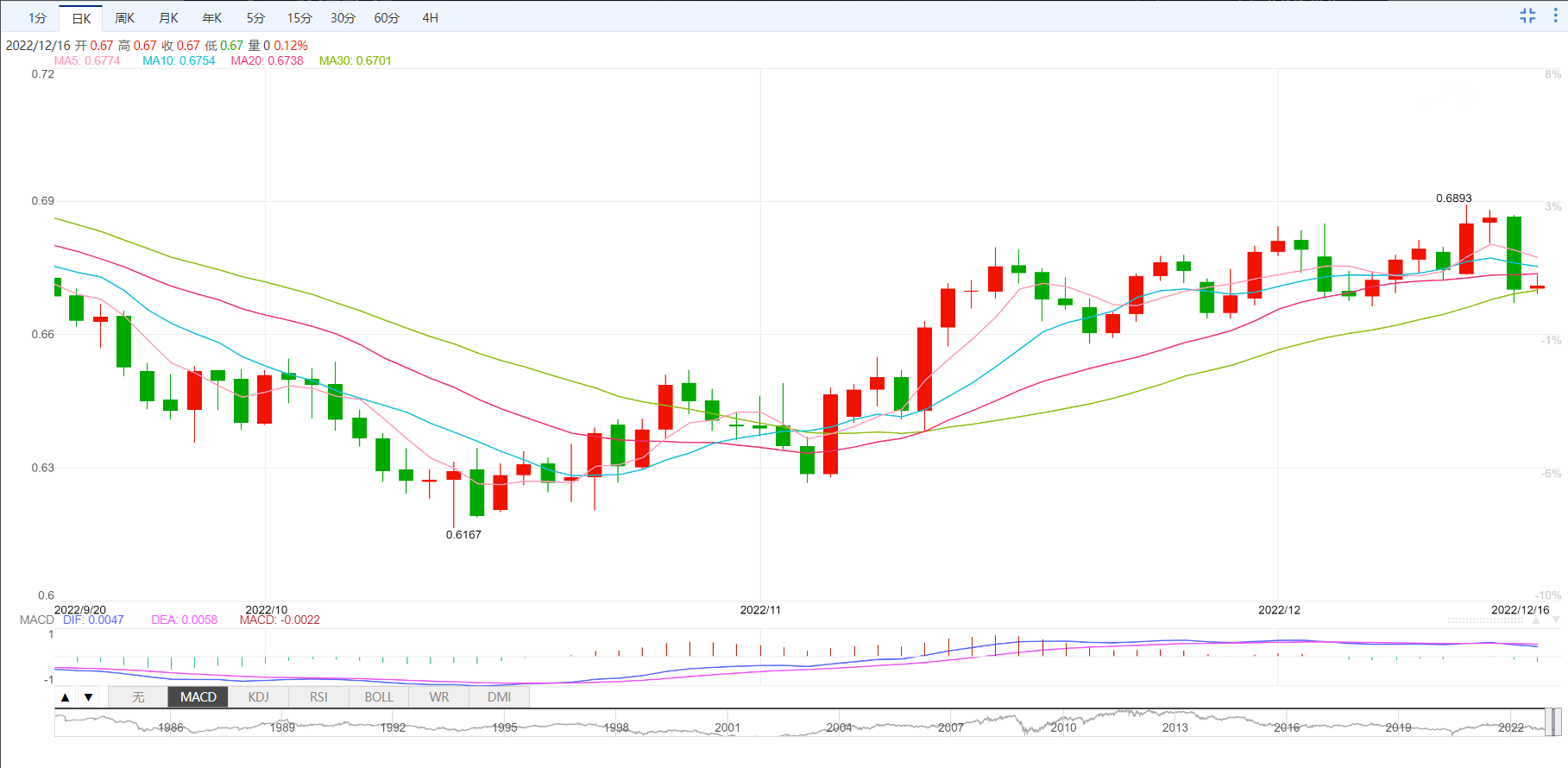Open the 月K monthly chart tab
Image resolution: width=1568 pixels, height=768 pixels.
[x=168, y=18]
